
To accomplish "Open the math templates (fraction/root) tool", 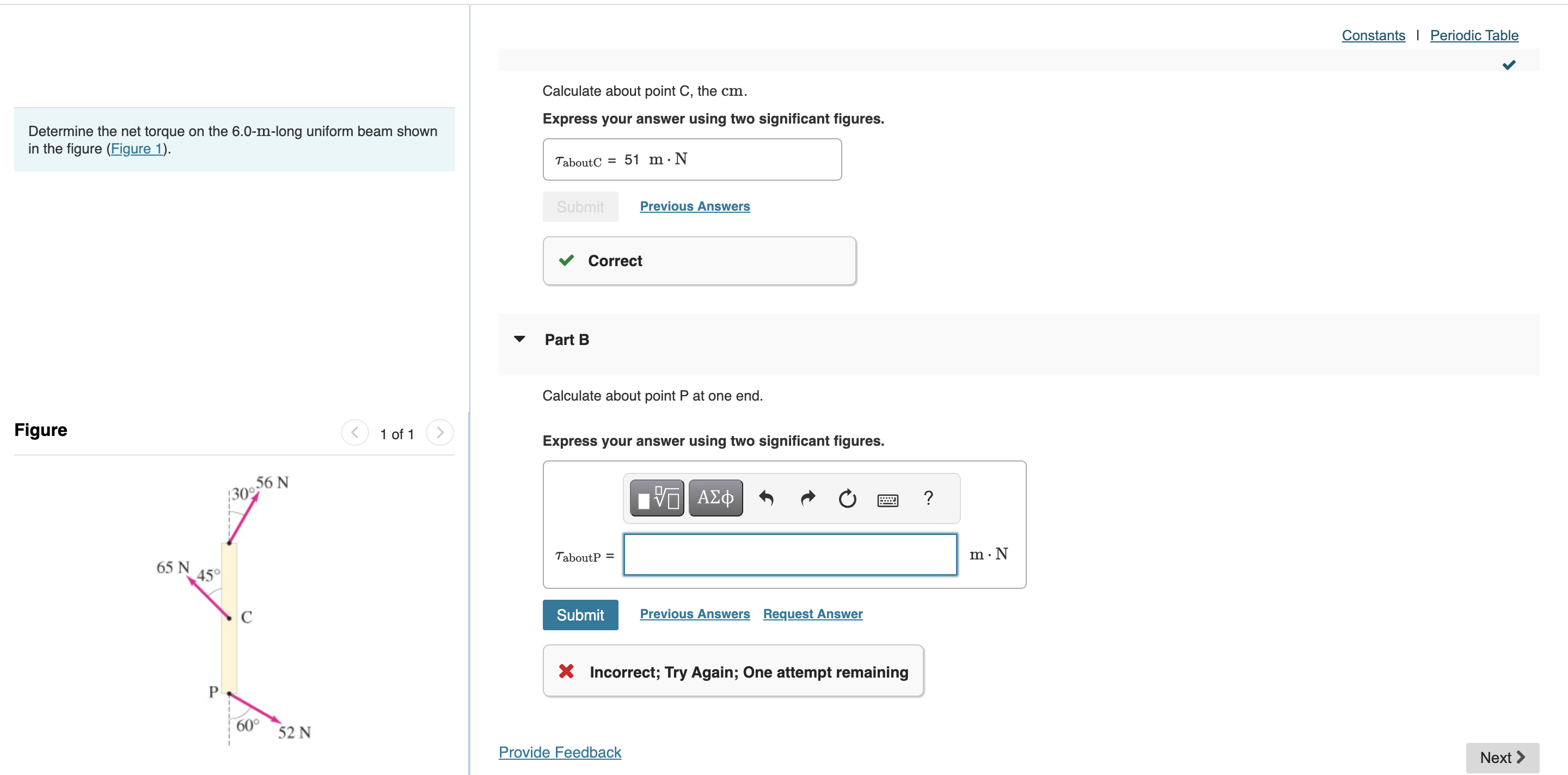I will click(656, 498).
